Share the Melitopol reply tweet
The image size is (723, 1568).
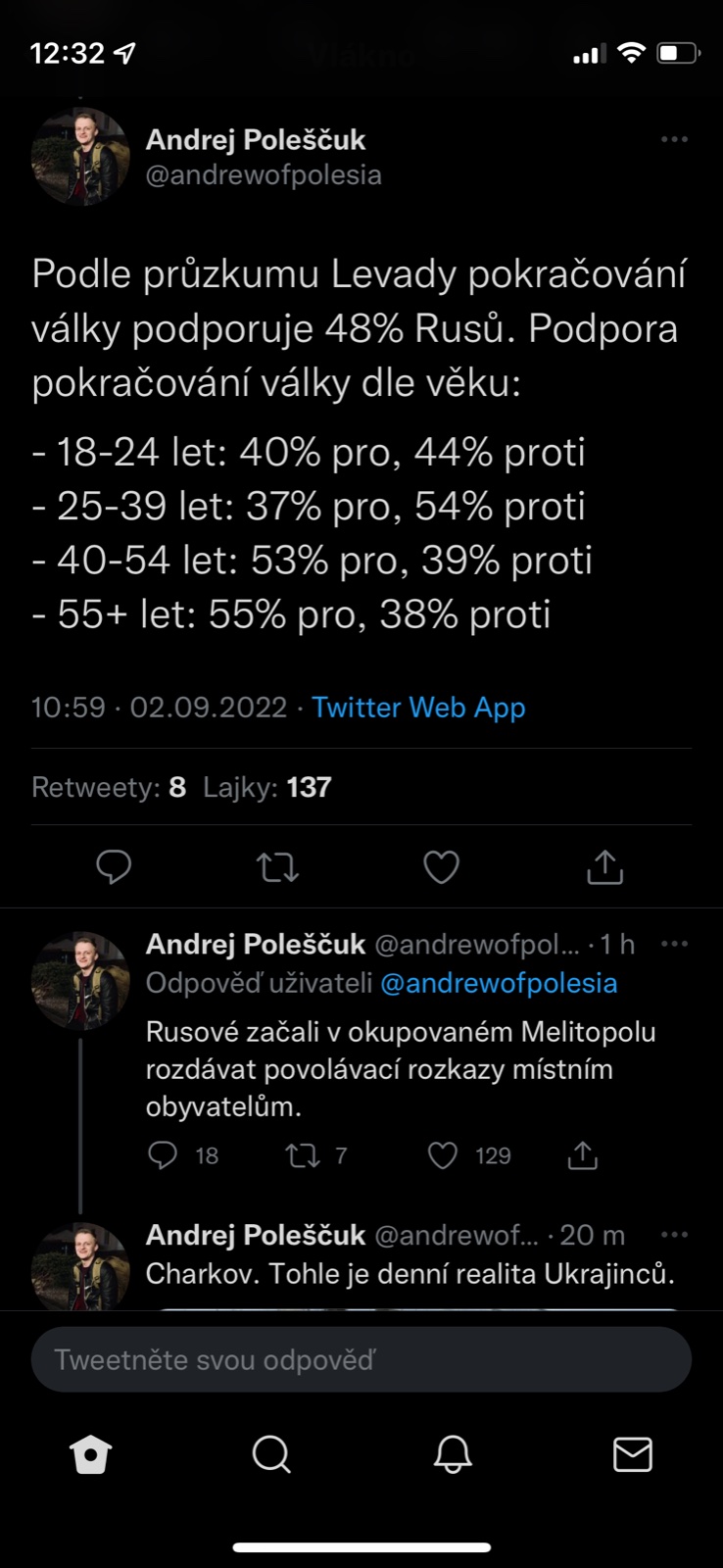point(582,1156)
